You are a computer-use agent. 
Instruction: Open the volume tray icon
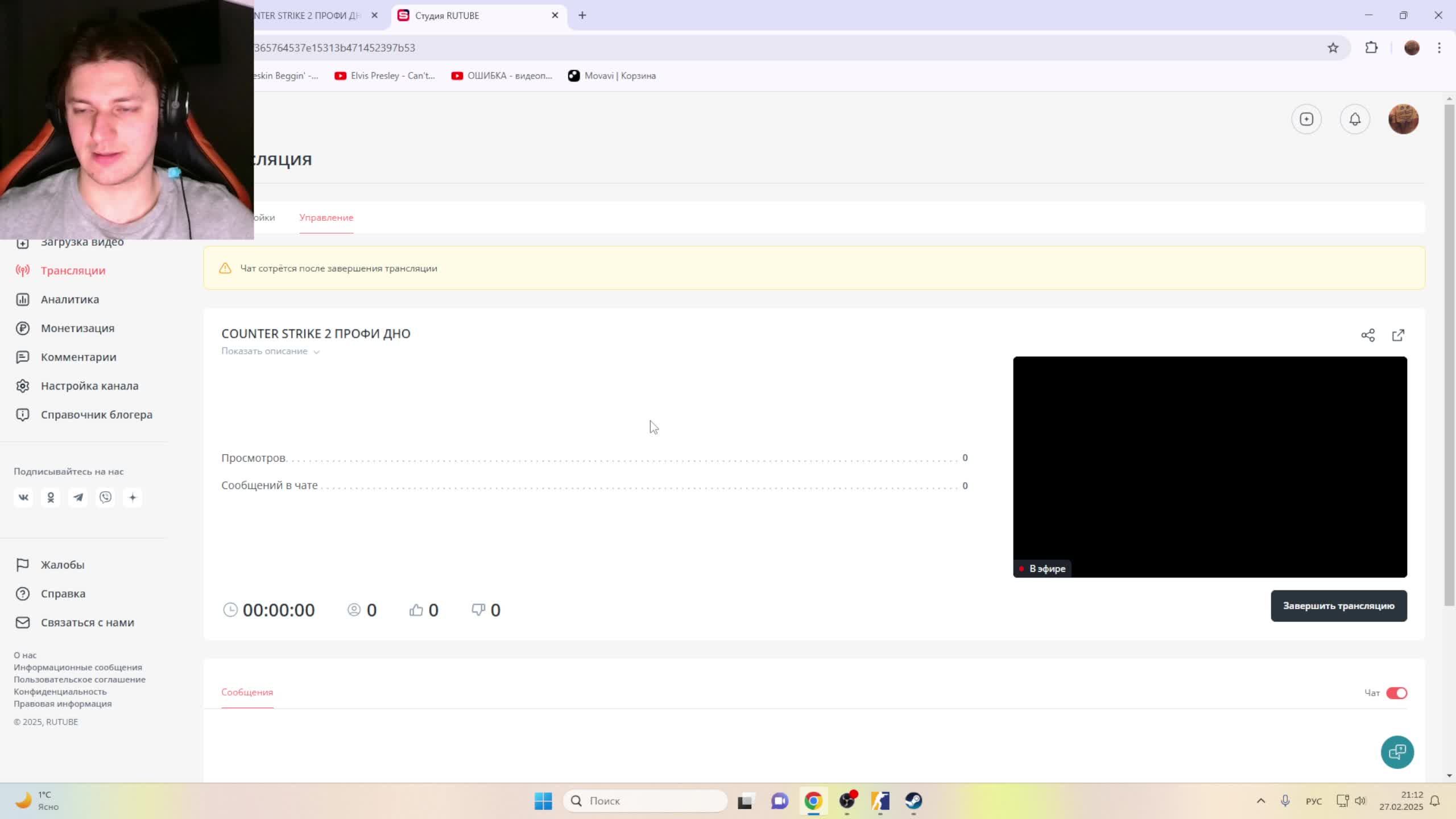pyautogui.click(x=1360, y=801)
